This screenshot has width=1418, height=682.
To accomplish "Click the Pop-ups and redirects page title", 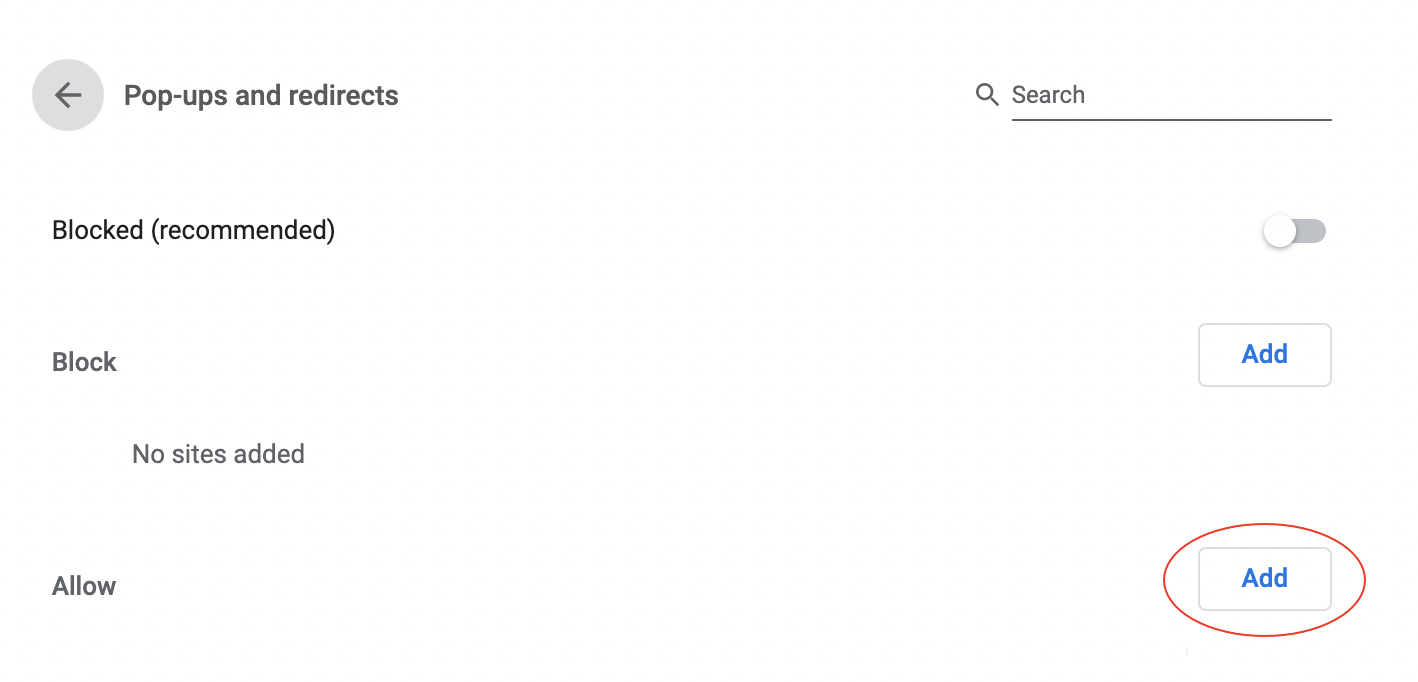I will click(261, 96).
